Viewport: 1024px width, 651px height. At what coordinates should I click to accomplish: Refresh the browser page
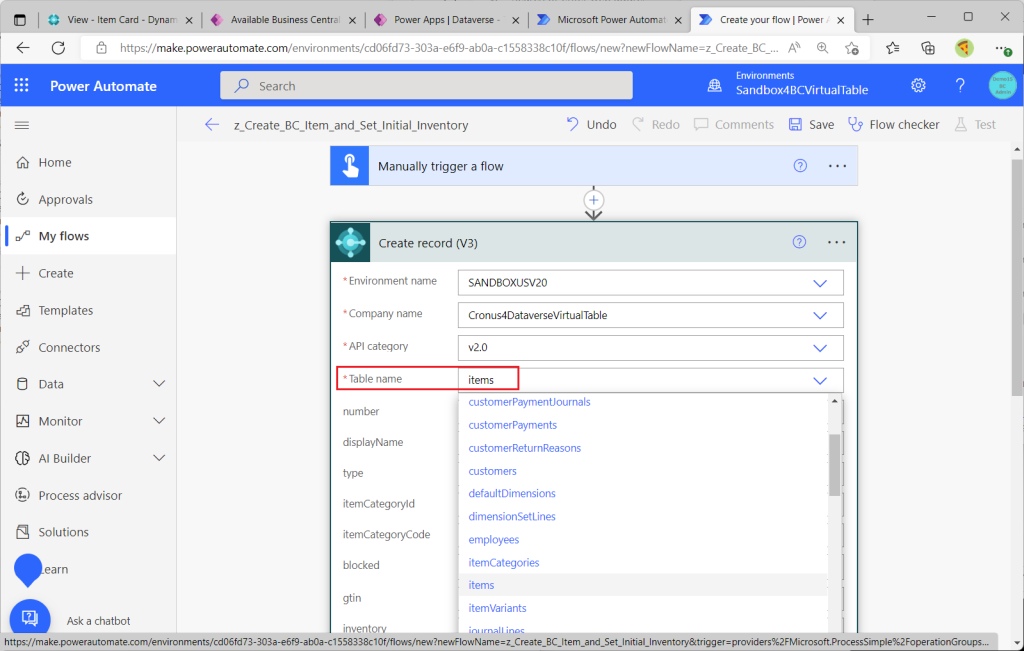(58, 48)
